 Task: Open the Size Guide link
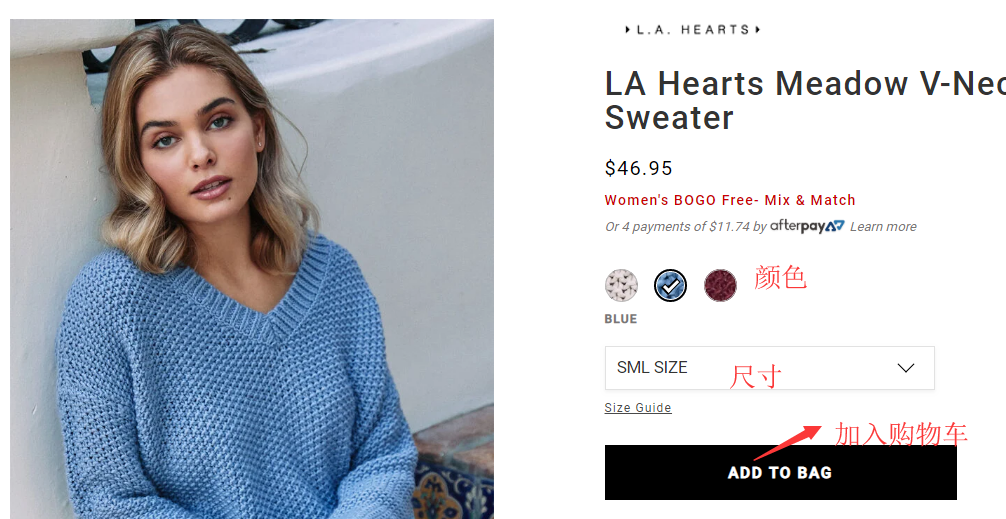638,407
